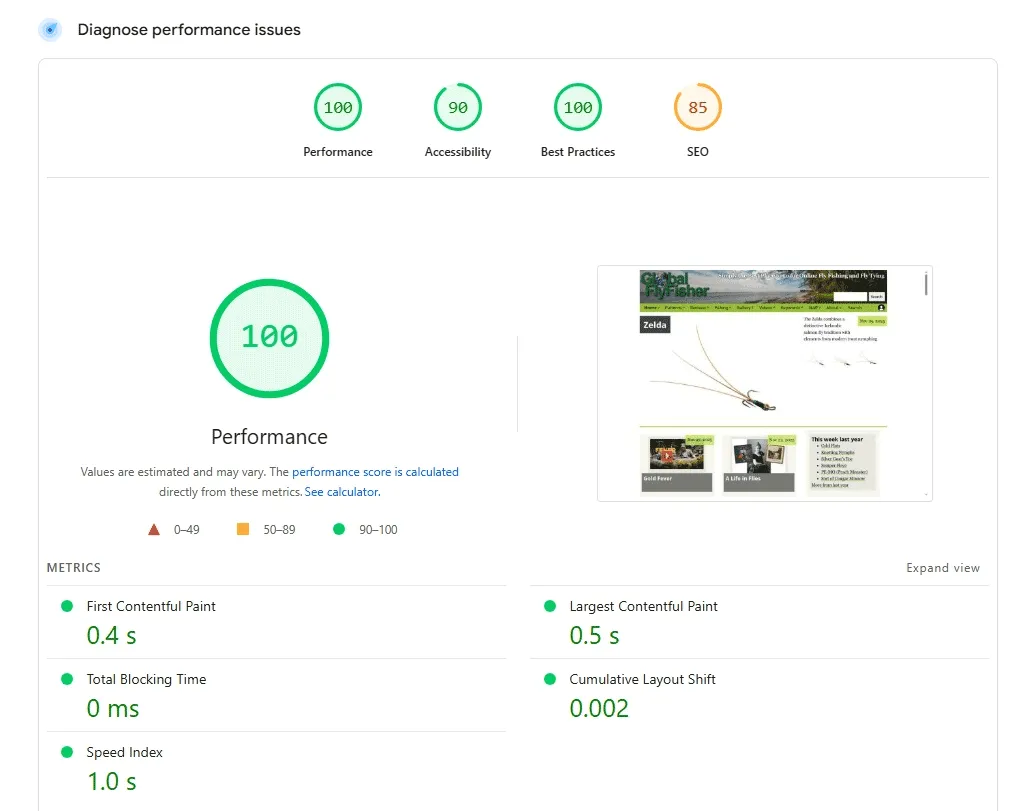
Task: Open the 'See calculator' link
Action: point(342,492)
